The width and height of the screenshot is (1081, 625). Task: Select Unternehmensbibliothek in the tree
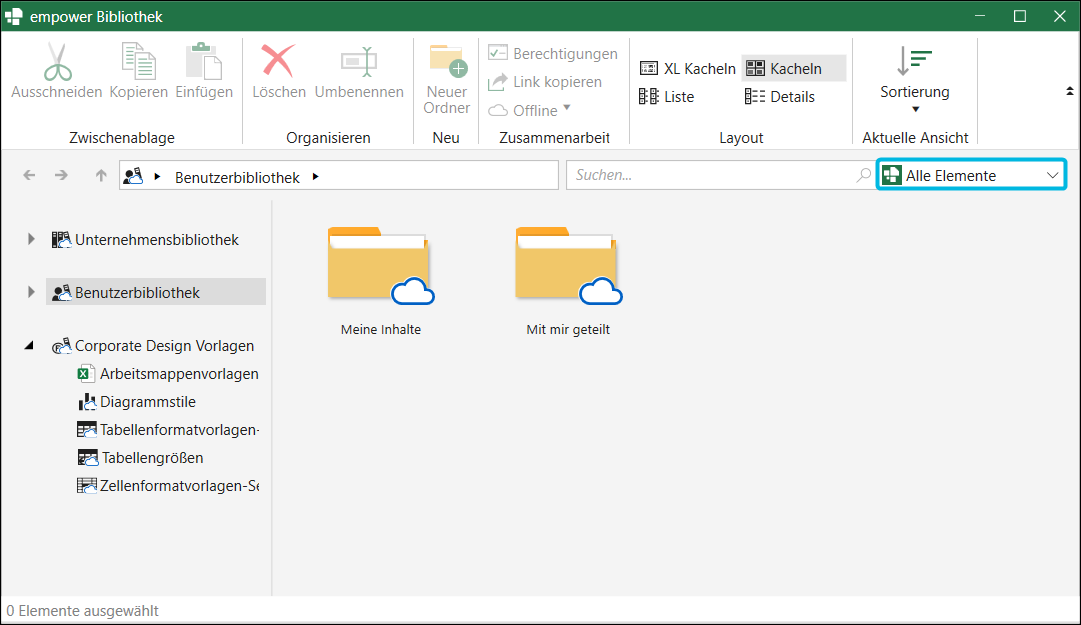(145, 240)
